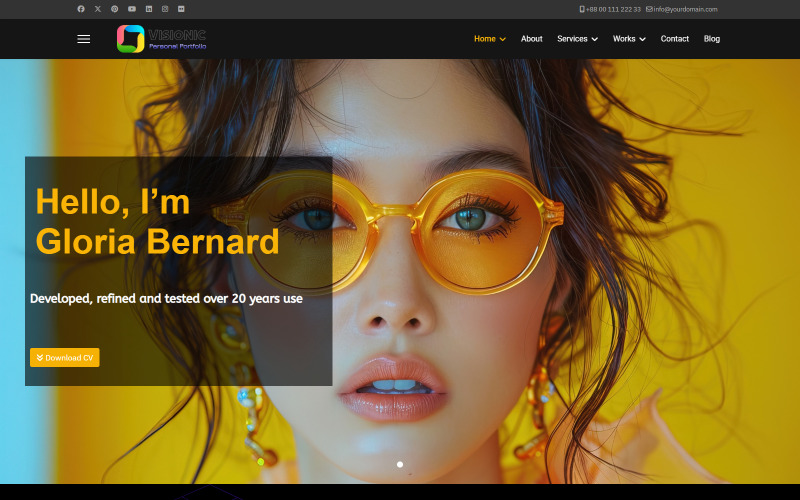Click the X (Twitter) icon
Screen dimensions: 800x500
(x=98, y=9)
